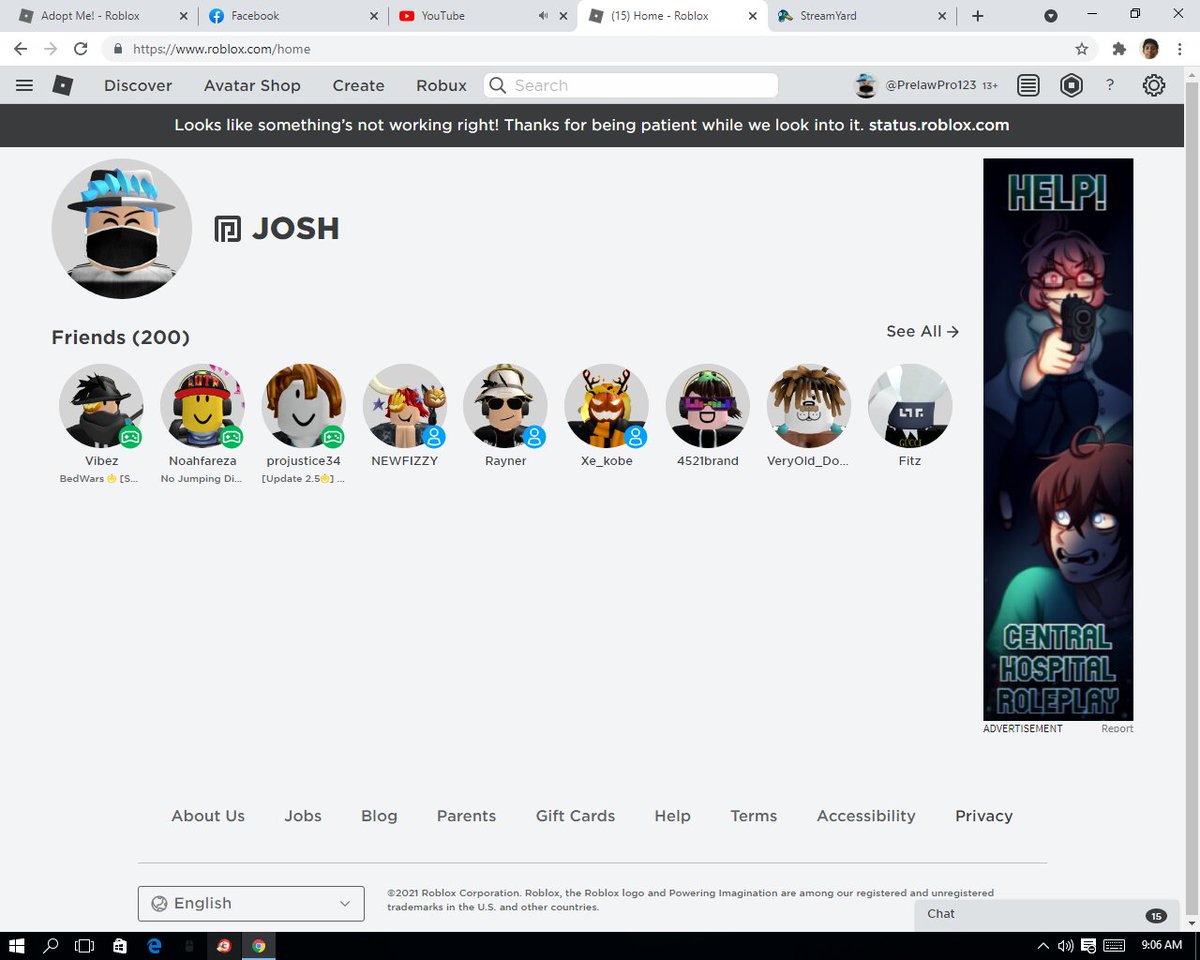Open Avatar Shop in the top navigation
Image resolution: width=1200 pixels, height=960 pixels.
(252, 86)
